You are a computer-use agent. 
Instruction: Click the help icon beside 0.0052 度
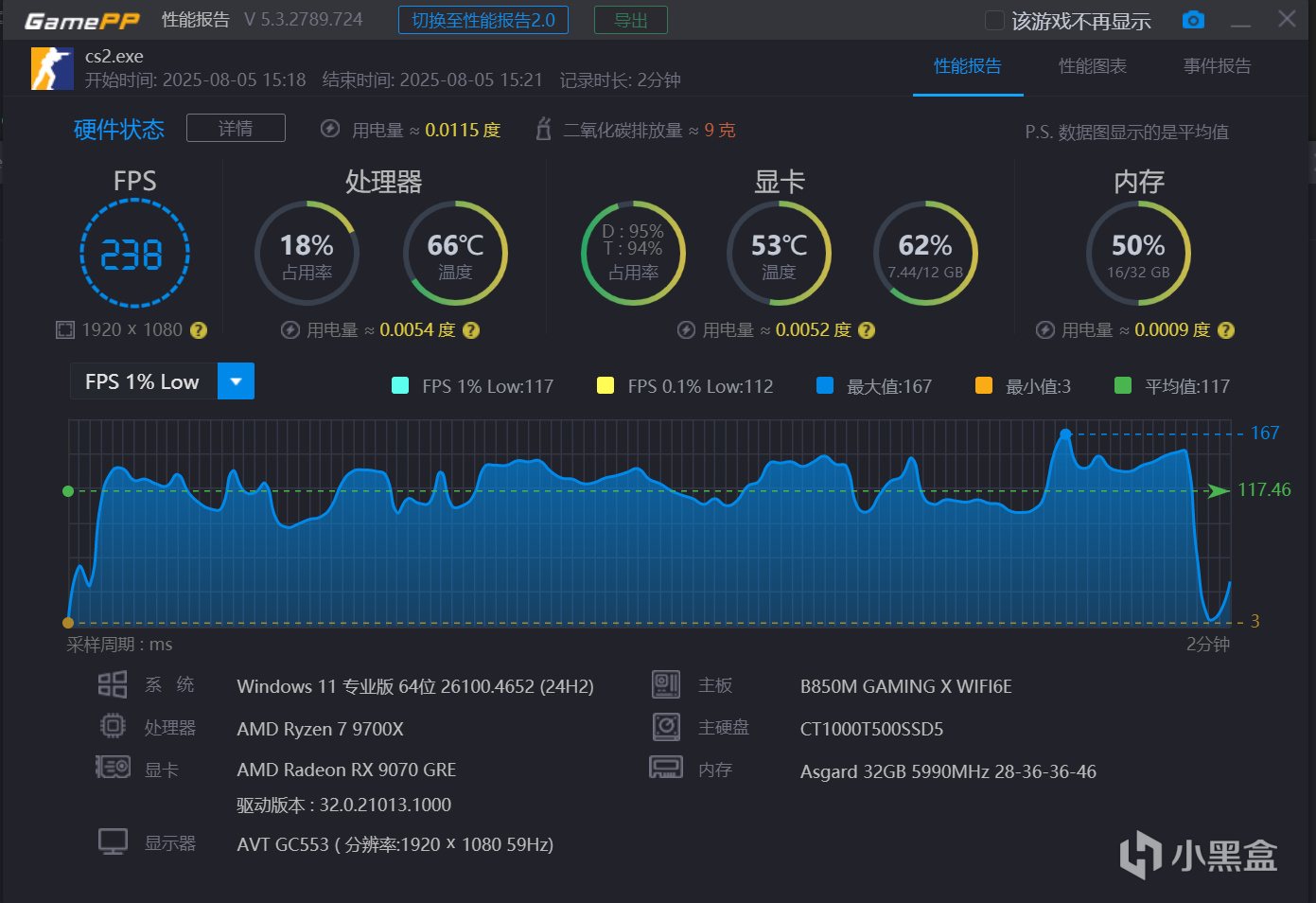point(867,330)
